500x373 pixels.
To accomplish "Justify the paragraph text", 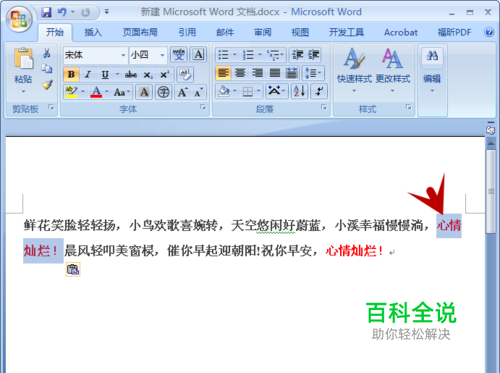I will 275,73.
